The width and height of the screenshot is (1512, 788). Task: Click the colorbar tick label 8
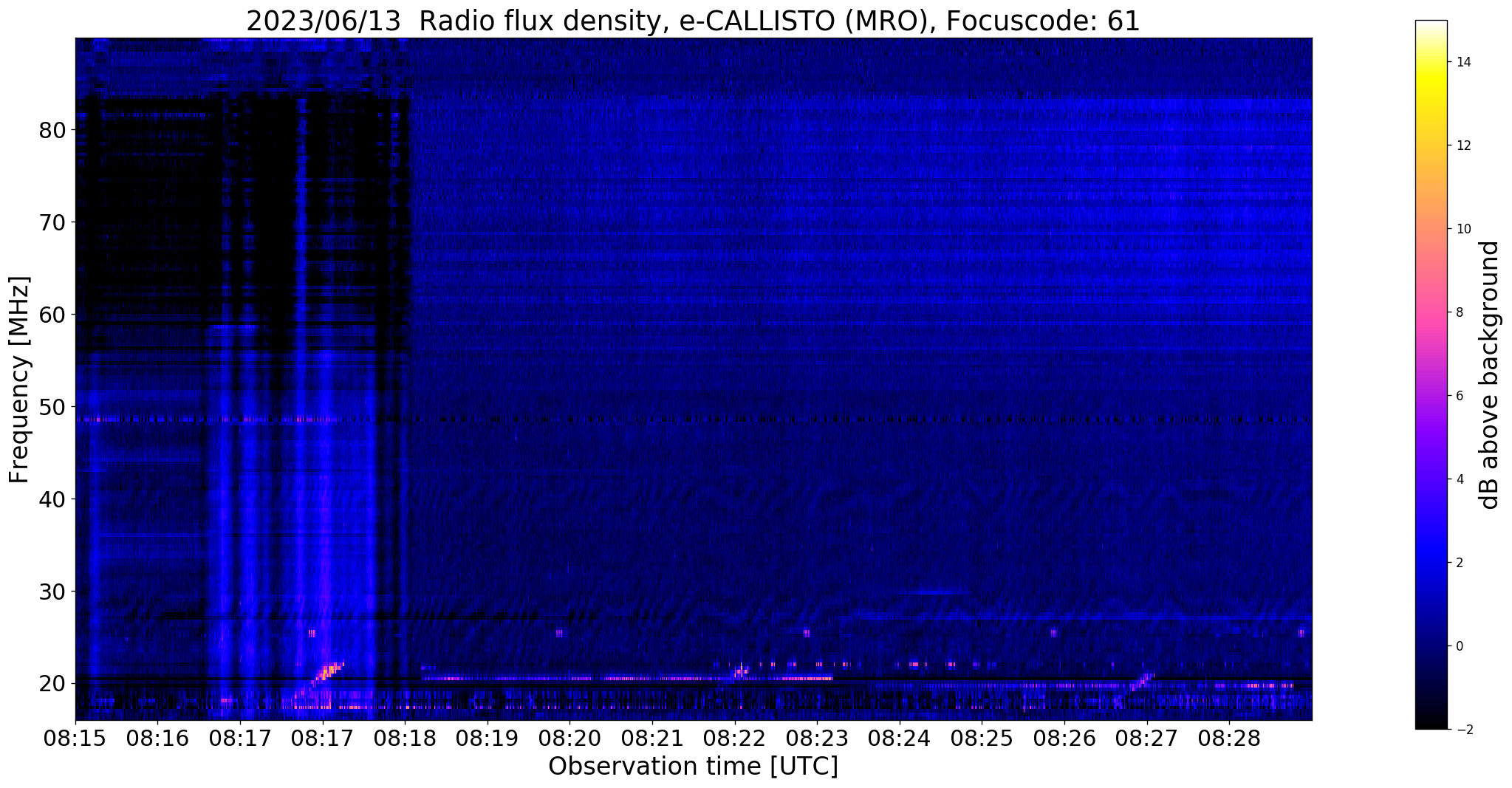tap(1460, 312)
